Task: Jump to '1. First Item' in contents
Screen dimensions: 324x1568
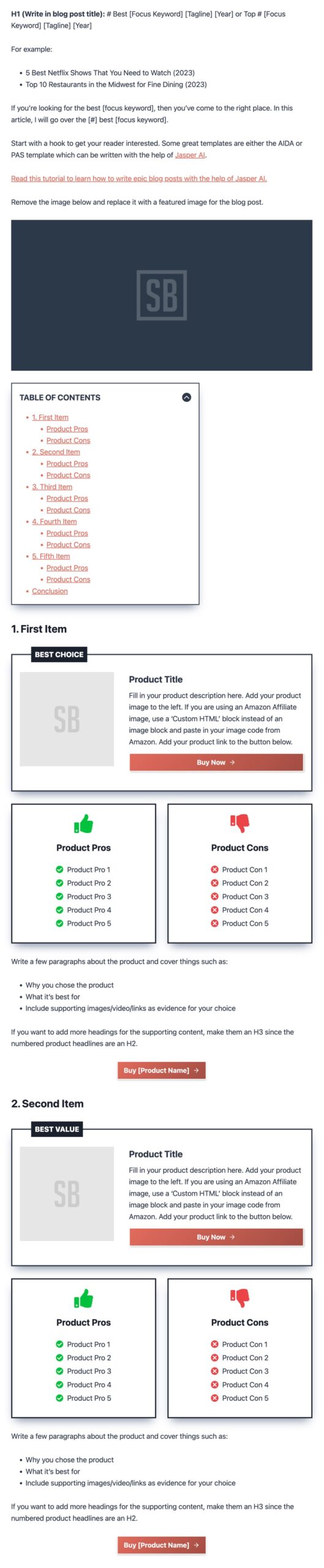Action: [x=50, y=417]
